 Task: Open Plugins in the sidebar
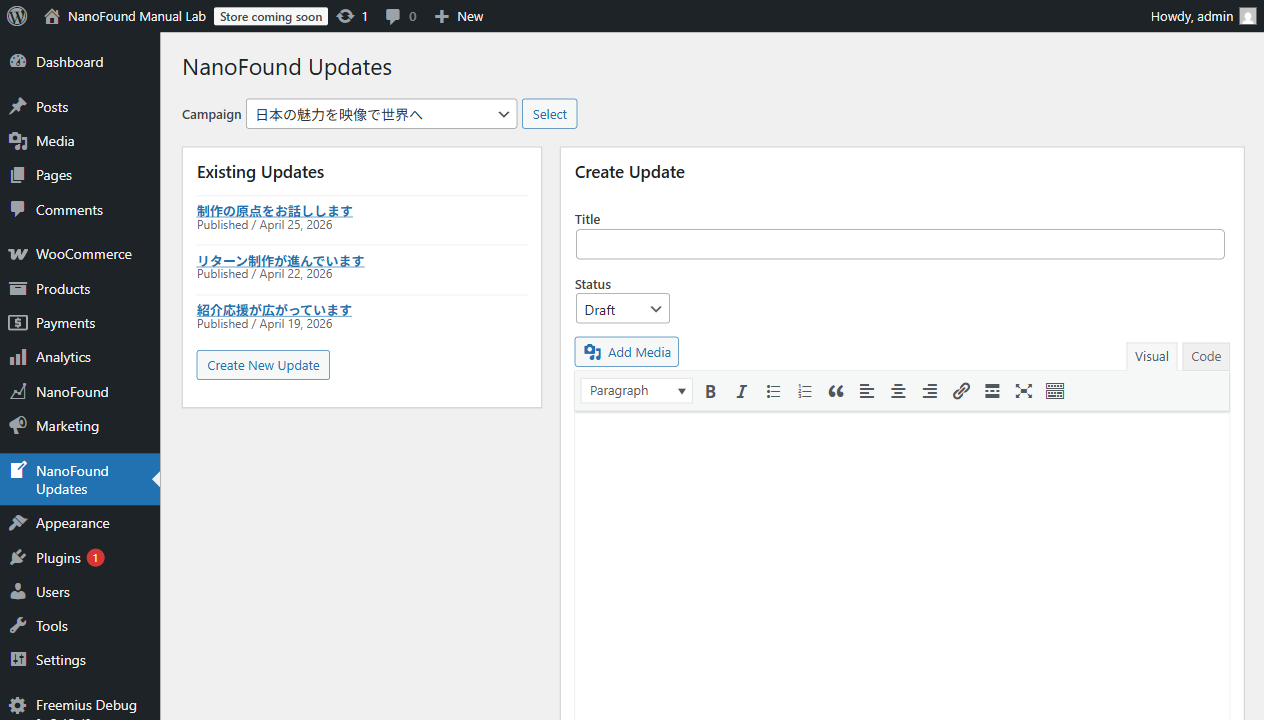pyautogui.click(x=80, y=558)
